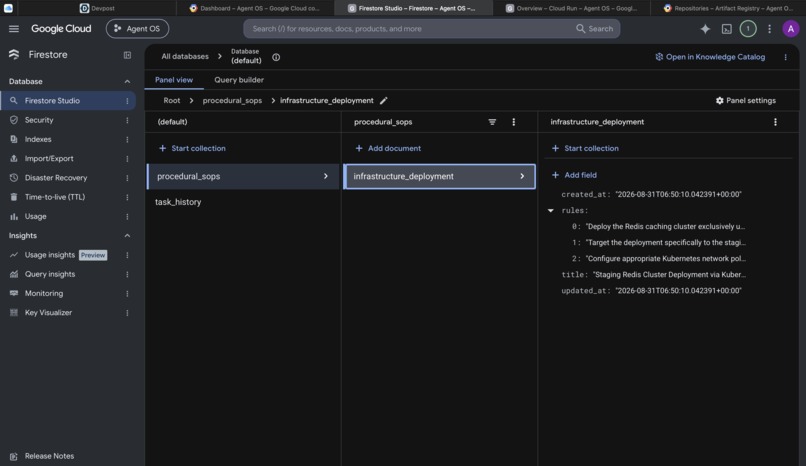The width and height of the screenshot is (806, 466).
Task: Click Add document
Action: (x=388, y=148)
